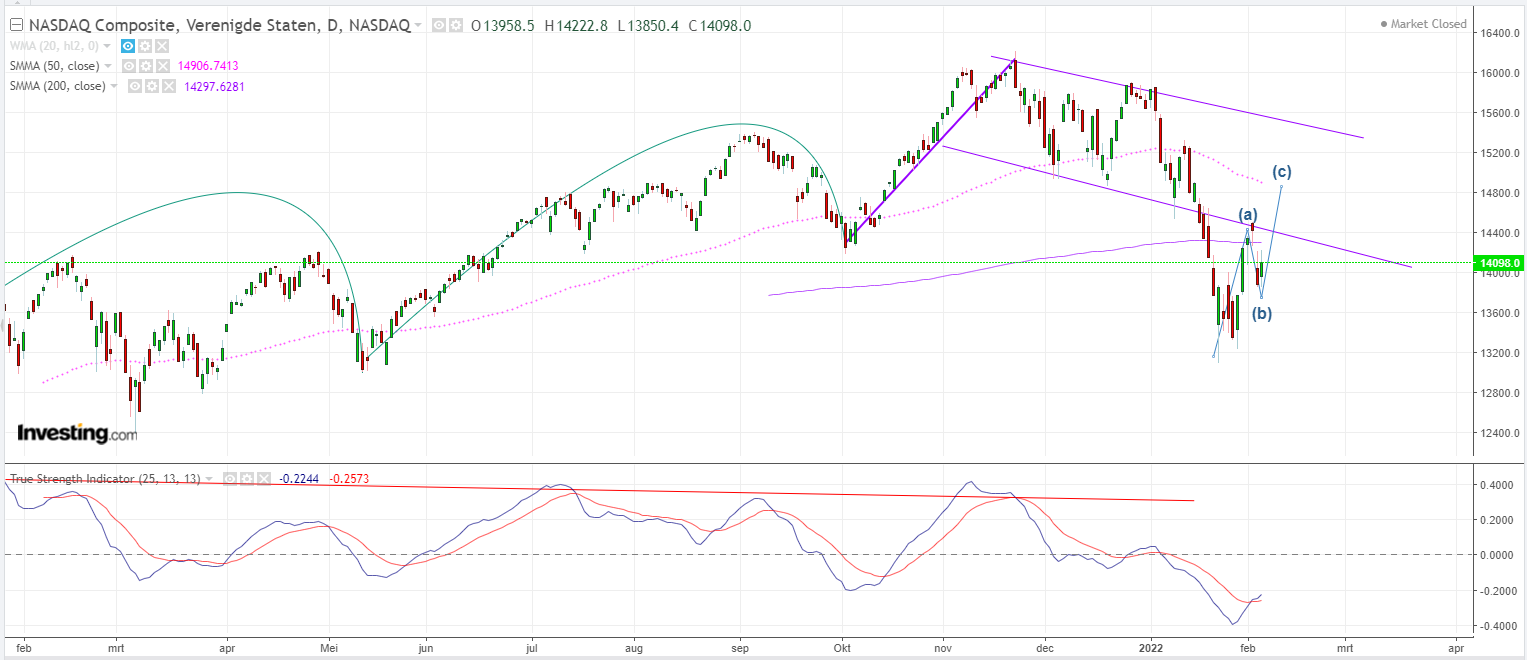Screen dimensions: 1527x660
Task: Click the TSI value -0.2244
Action: coord(298,479)
